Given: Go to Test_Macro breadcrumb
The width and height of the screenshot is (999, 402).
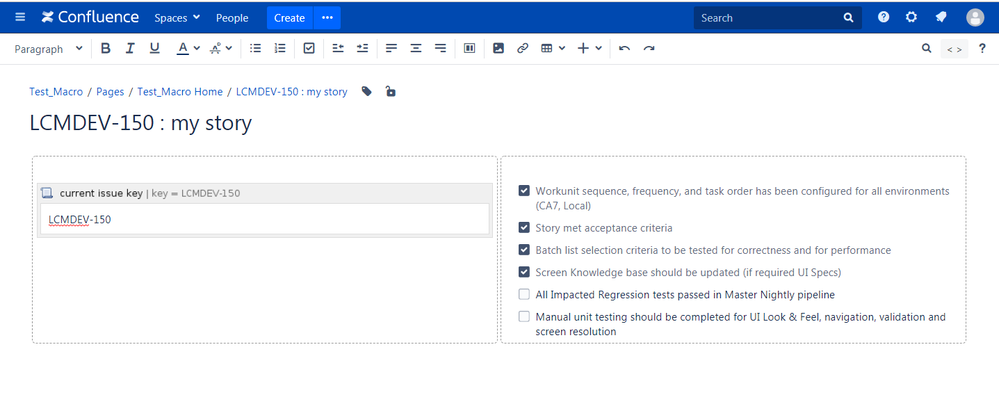Looking at the screenshot, I should pos(56,92).
